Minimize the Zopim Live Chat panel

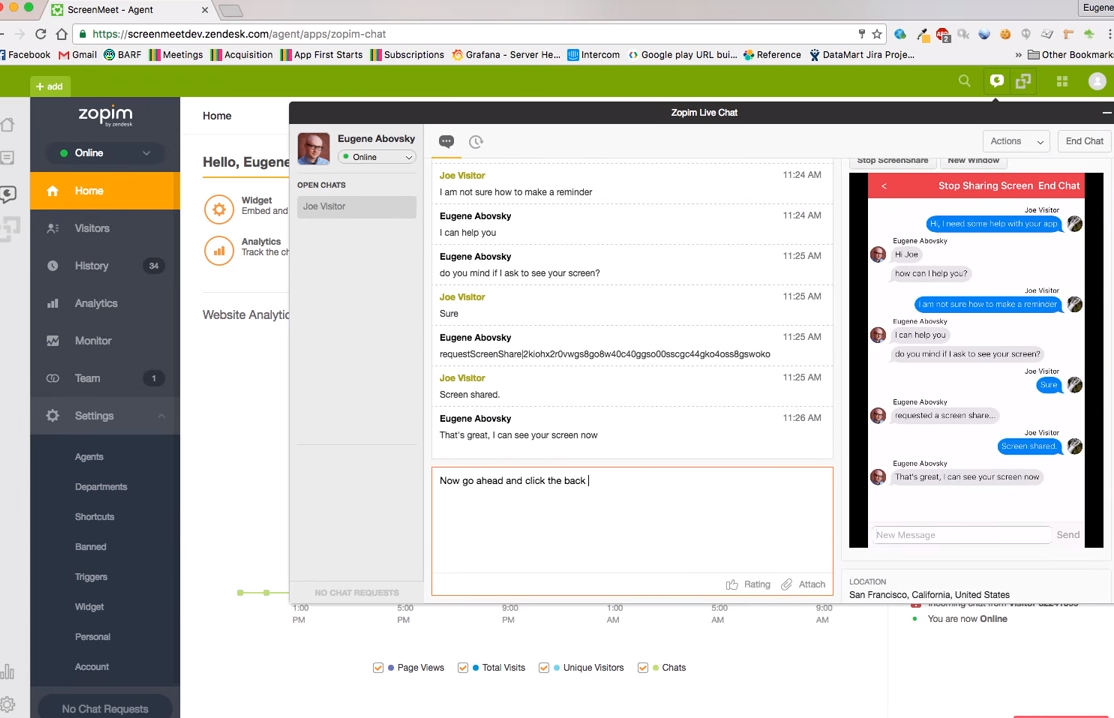tap(1106, 112)
